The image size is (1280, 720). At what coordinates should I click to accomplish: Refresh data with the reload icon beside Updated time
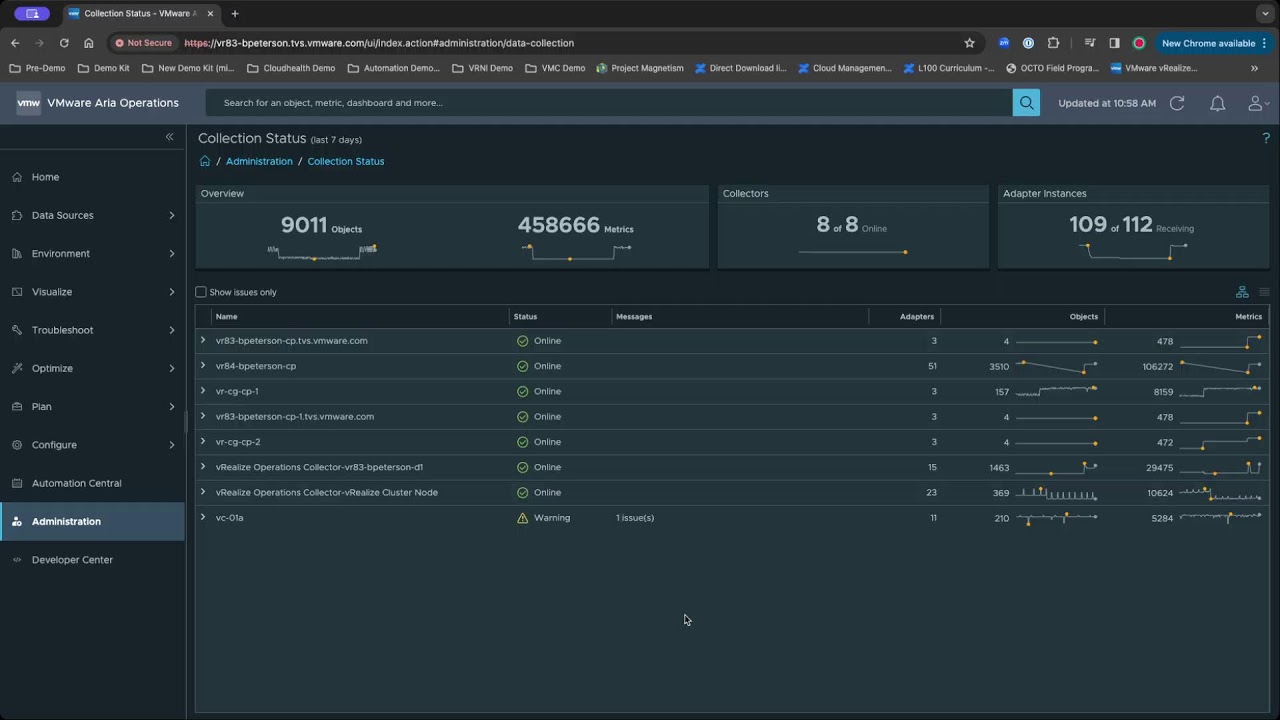click(1177, 103)
